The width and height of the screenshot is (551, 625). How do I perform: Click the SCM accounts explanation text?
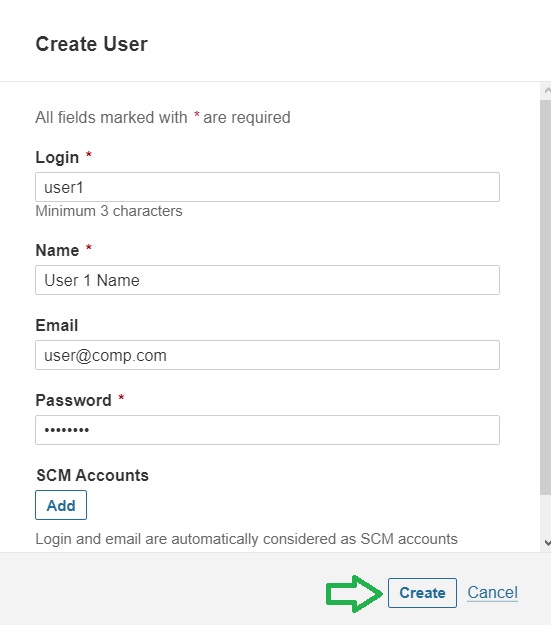[x=246, y=539]
